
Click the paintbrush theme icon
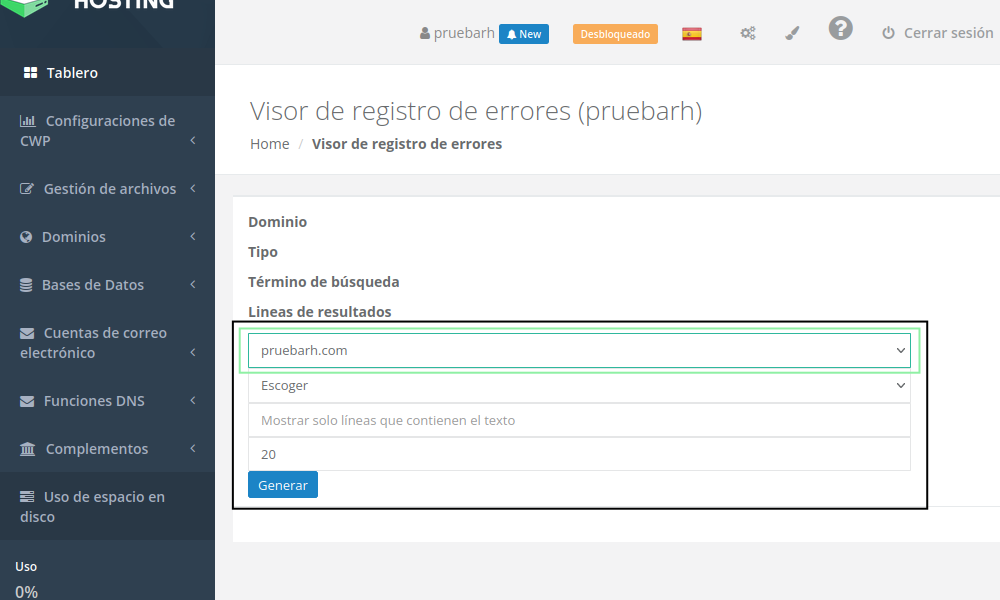tap(792, 34)
